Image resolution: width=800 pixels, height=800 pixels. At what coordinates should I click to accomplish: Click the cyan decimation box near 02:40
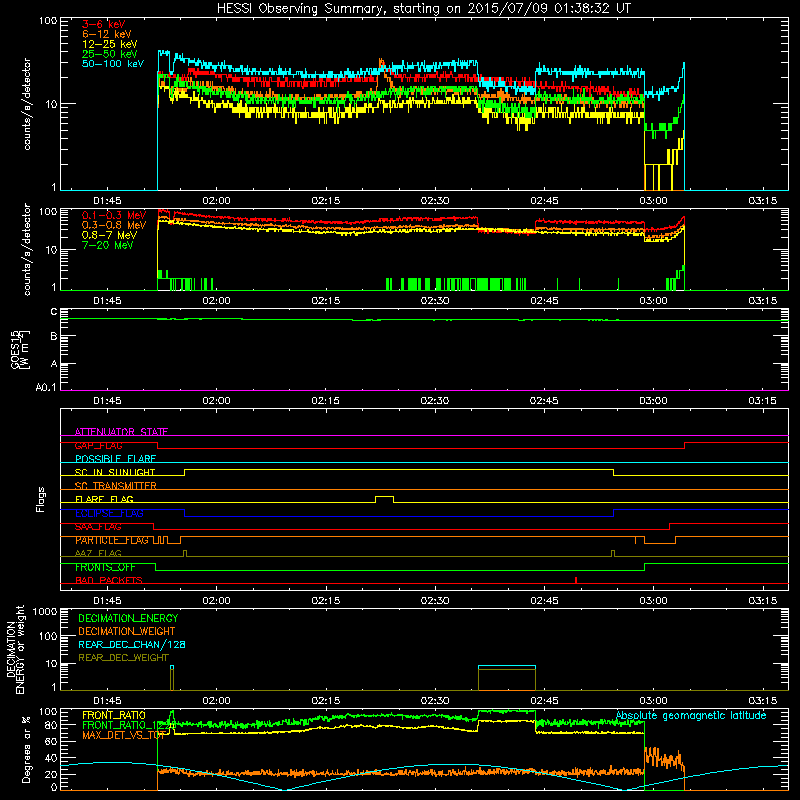(x=507, y=678)
